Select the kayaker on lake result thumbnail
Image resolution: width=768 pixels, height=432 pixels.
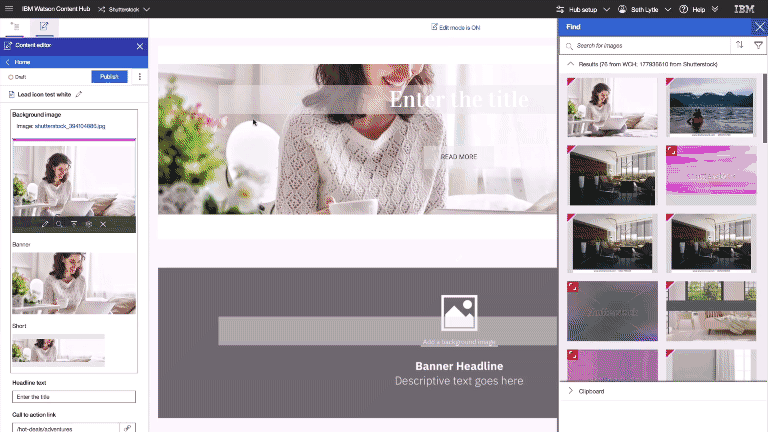click(711, 107)
